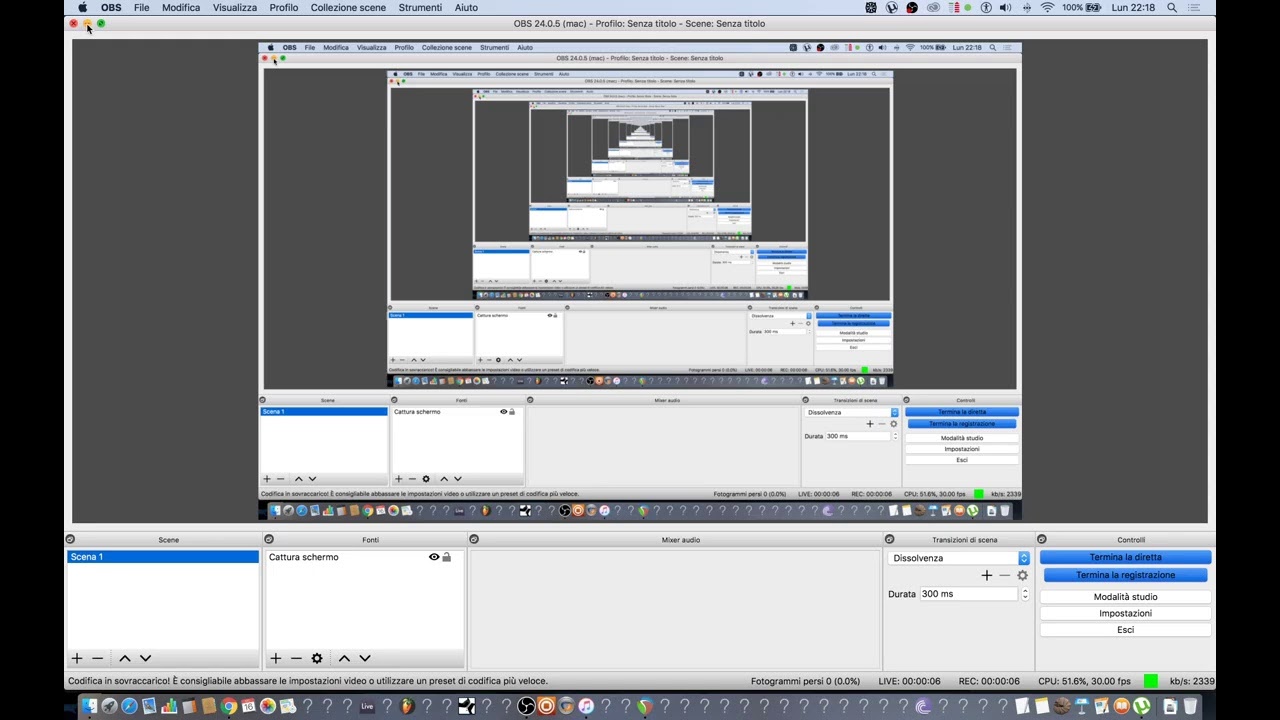Open Ableton Live from the Dock
The width and height of the screenshot is (1280, 720).
click(367, 707)
